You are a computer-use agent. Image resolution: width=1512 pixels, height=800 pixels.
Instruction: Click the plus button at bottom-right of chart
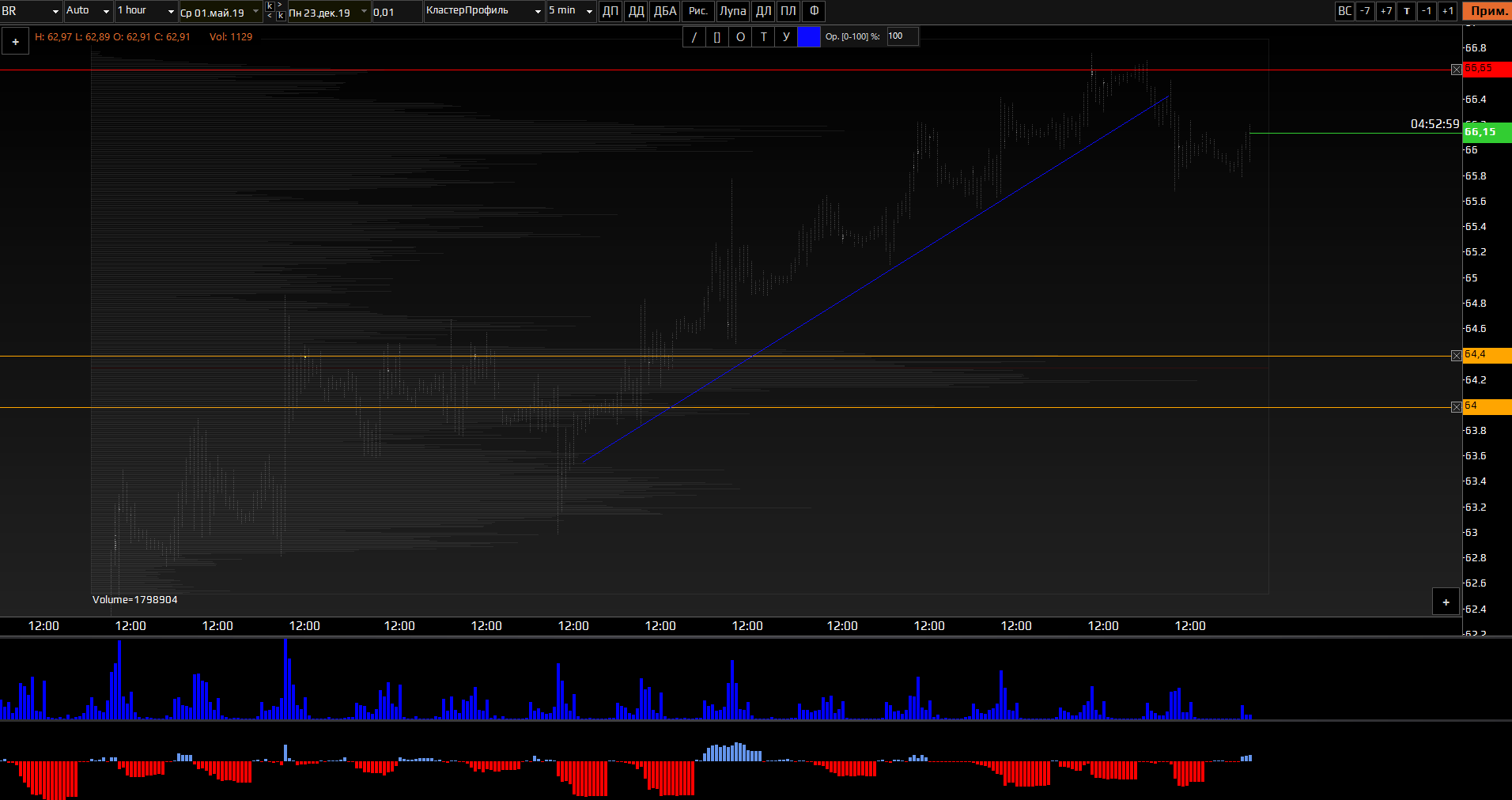[x=1446, y=602]
